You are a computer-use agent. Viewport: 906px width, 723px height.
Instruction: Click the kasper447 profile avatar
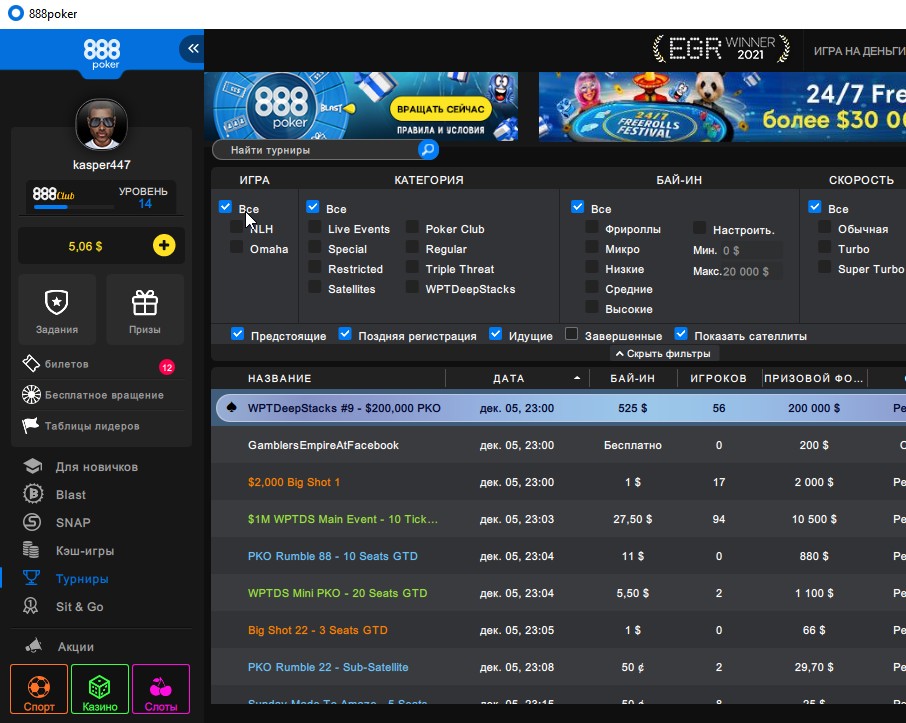(x=101, y=124)
